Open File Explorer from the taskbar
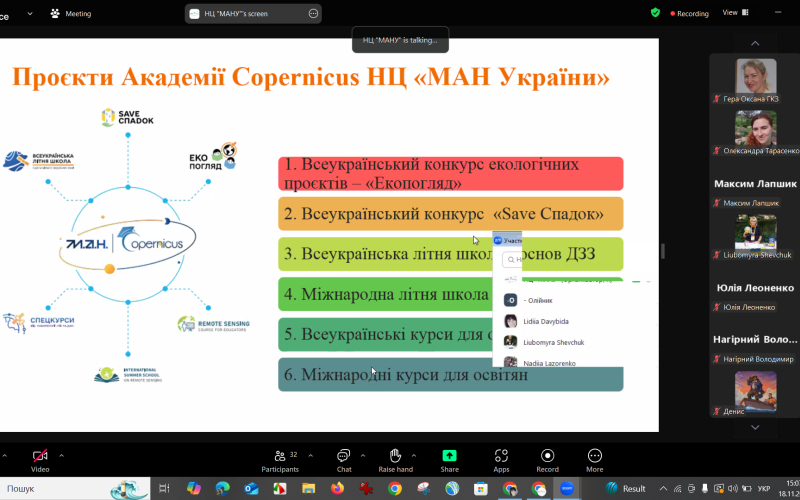This screenshot has height=500, width=800. (x=308, y=489)
